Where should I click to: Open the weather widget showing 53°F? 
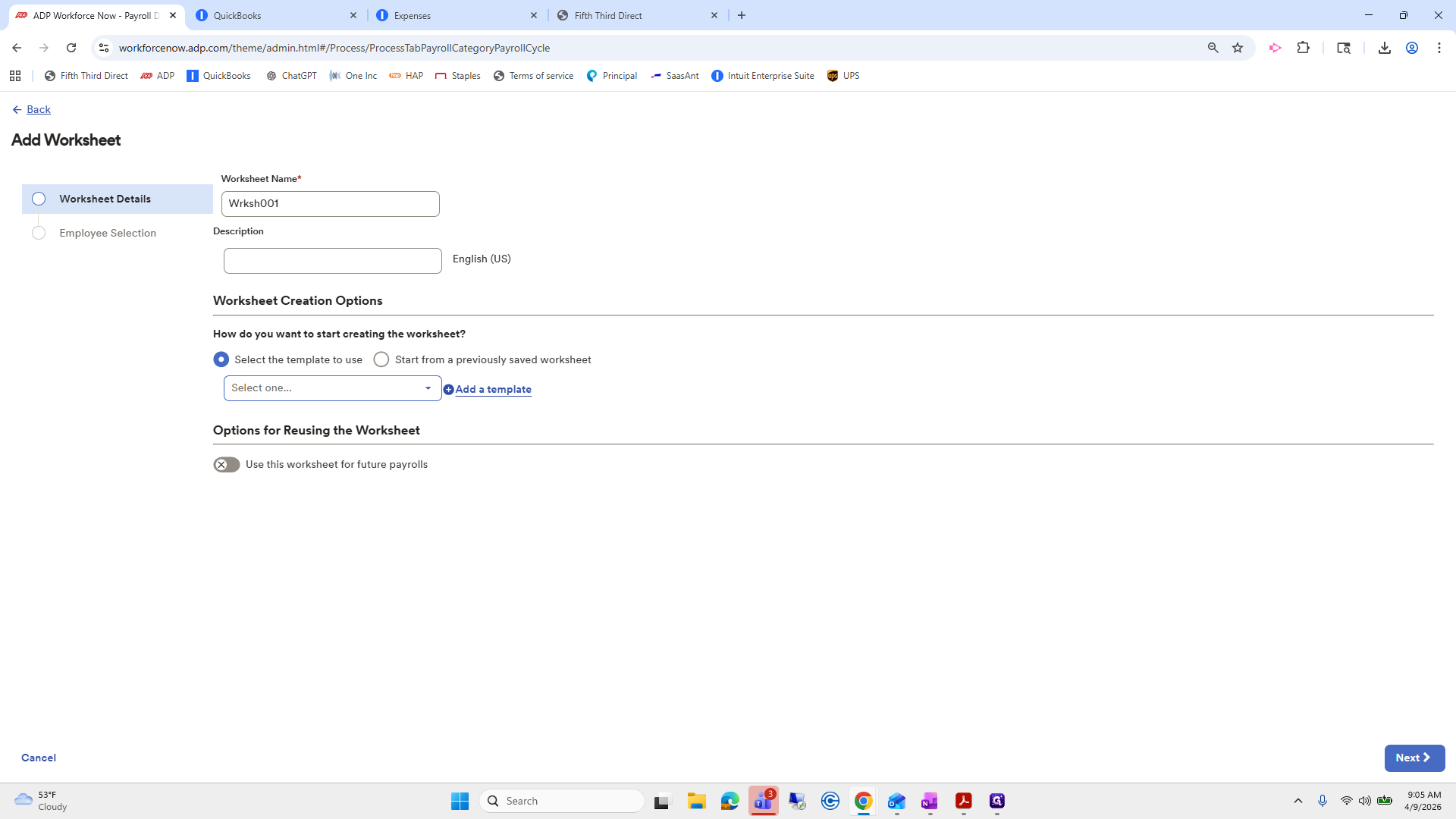[x=42, y=801]
